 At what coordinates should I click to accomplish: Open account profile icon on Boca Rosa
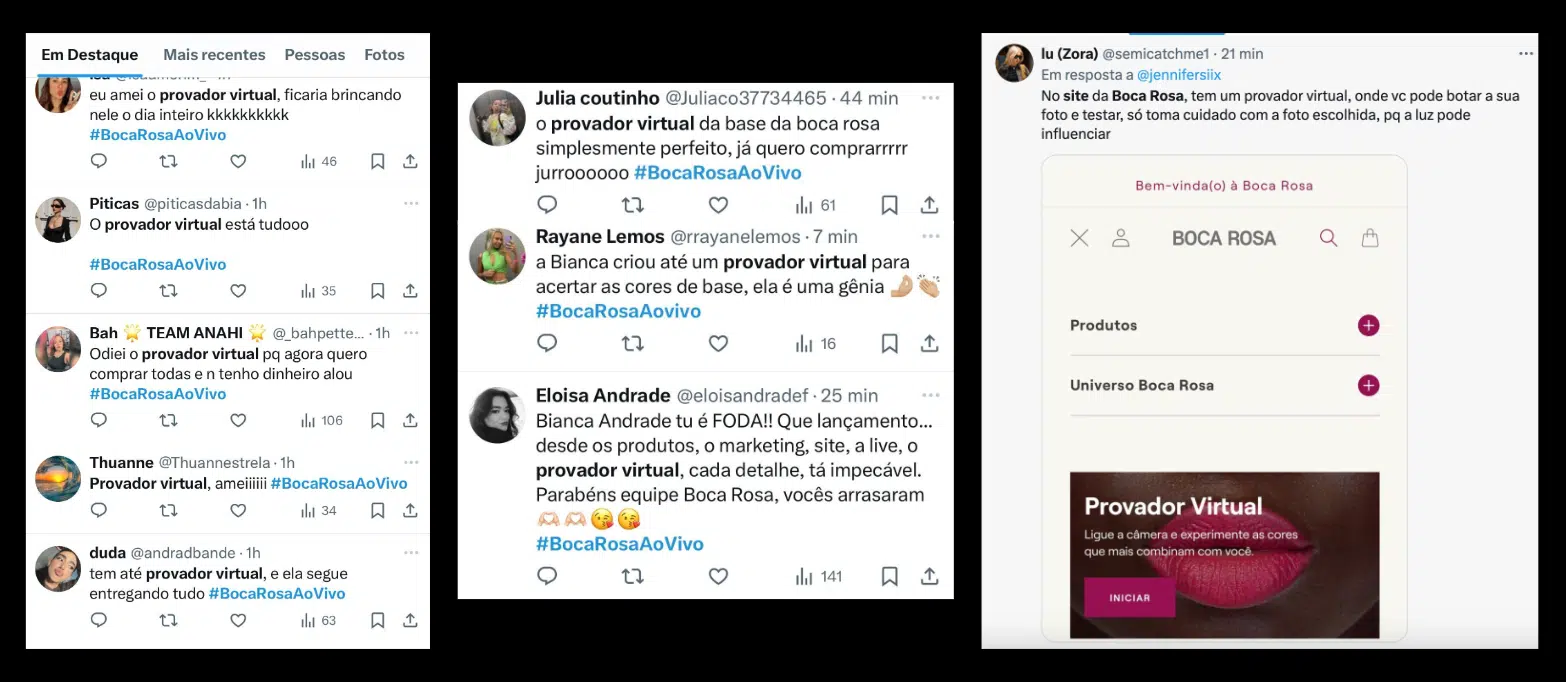pos(1121,238)
